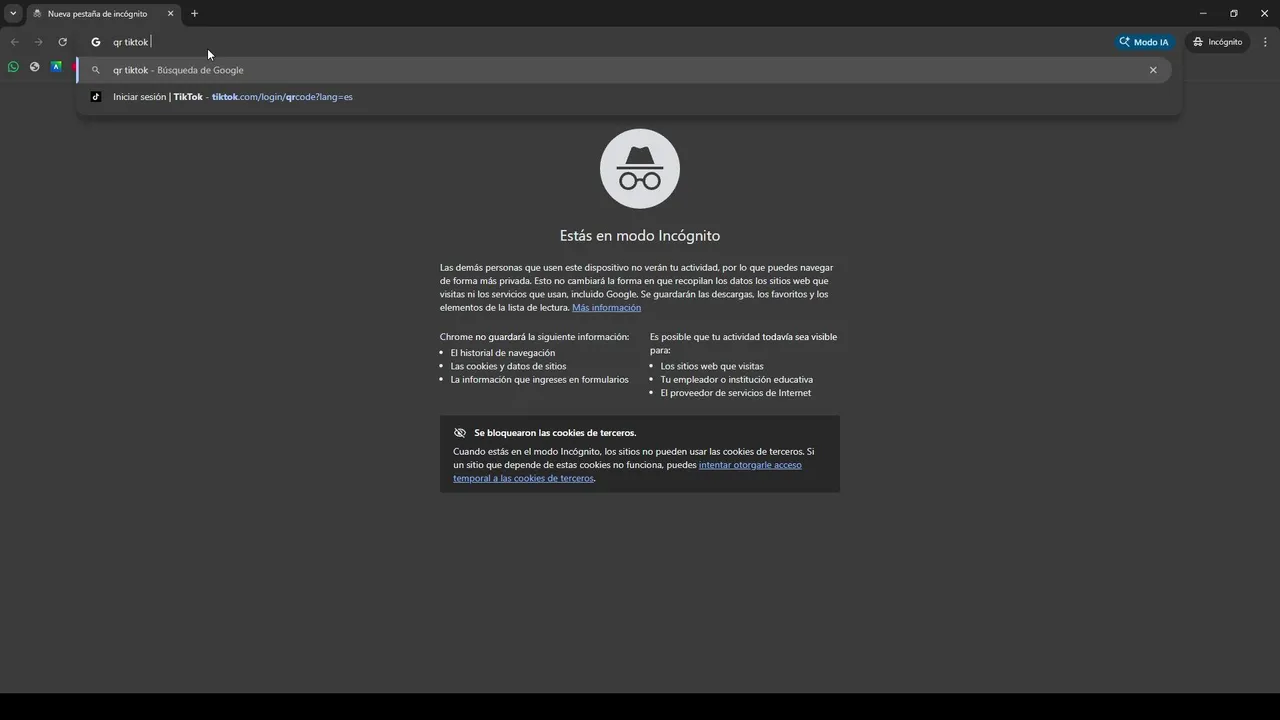The width and height of the screenshot is (1280, 720).
Task: Open the Chrome three-dot menu
Action: point(1265,42)
